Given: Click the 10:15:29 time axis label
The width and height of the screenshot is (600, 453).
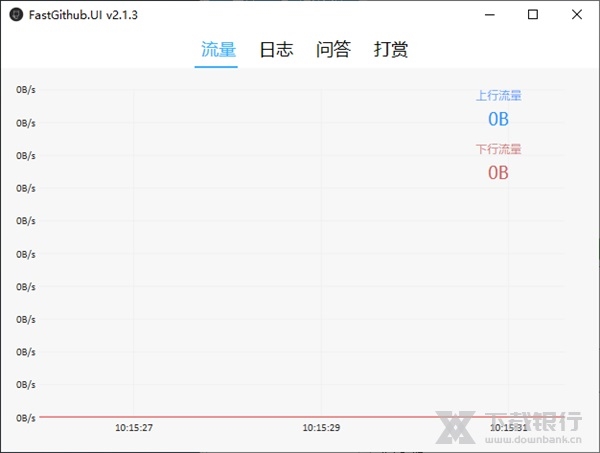Looking at the screenshot, I should [321, 428].
